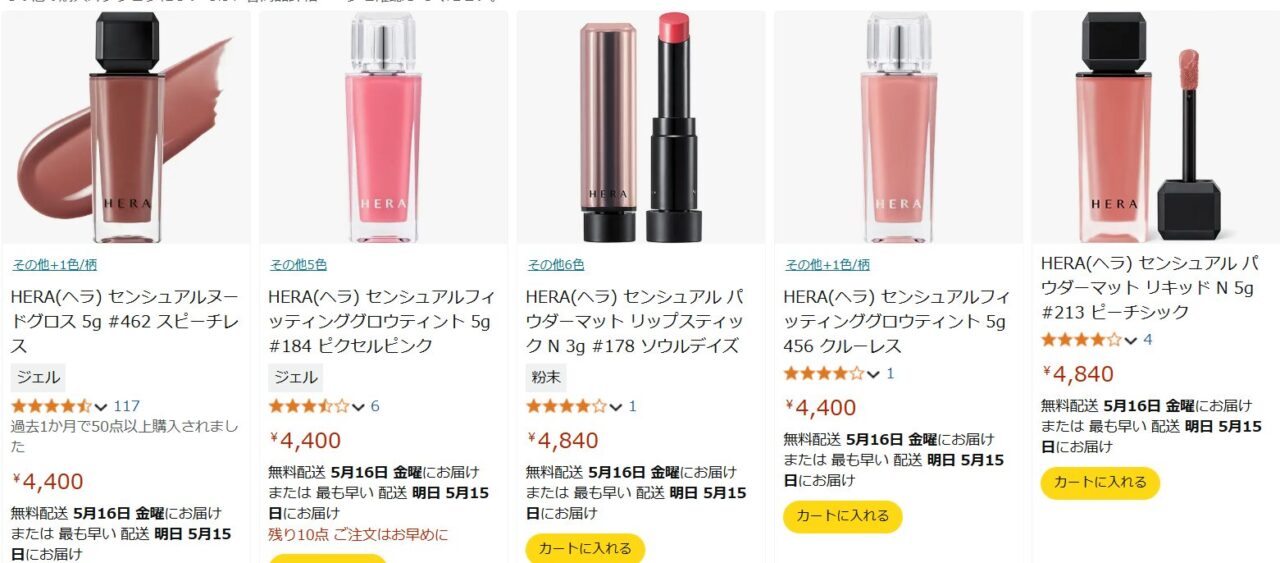Expand rating chevron beside 6 reviews
The height and width of the screenshot is (563, 1280).
(358, 406)
